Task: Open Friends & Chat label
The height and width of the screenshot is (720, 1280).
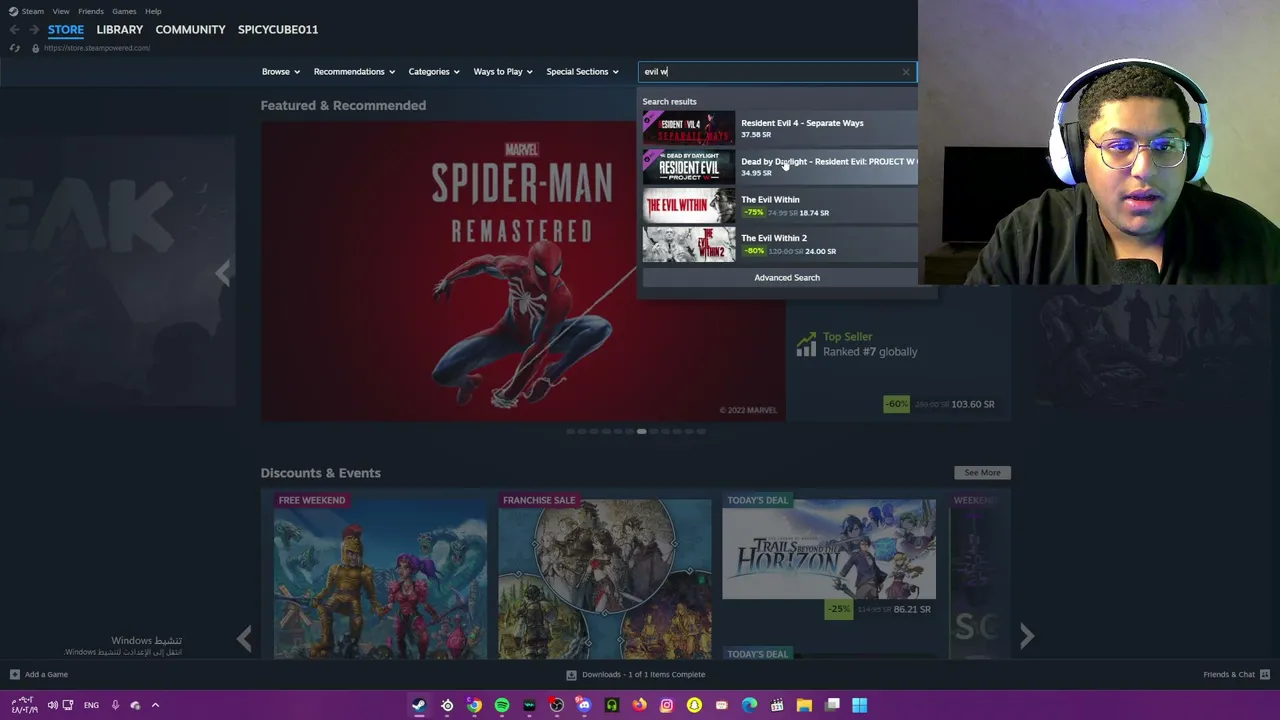Action: 1229,675
